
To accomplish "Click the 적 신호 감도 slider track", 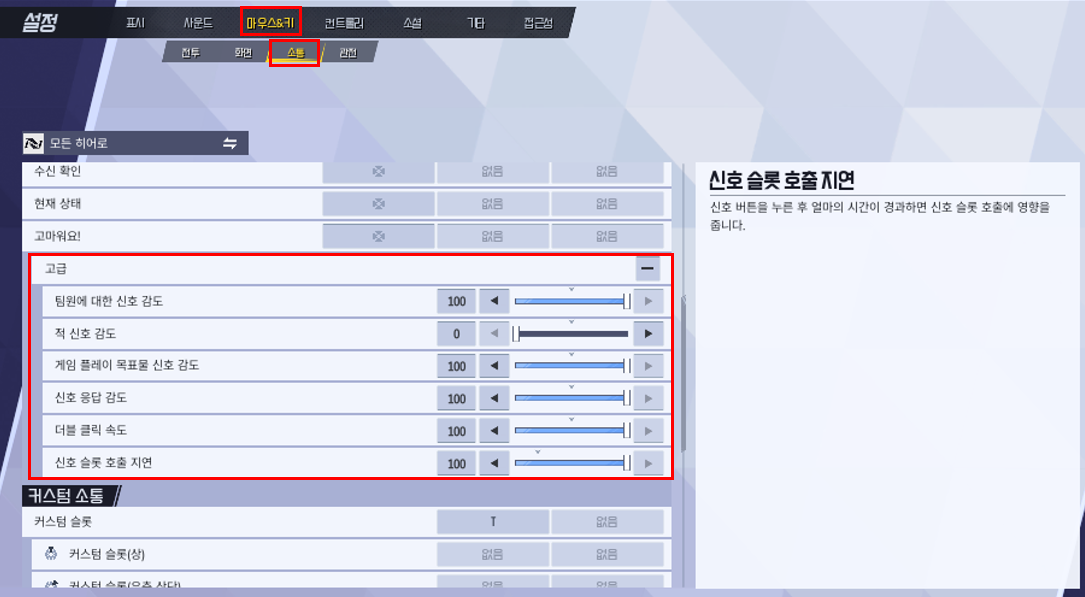I will click(572, 334).
